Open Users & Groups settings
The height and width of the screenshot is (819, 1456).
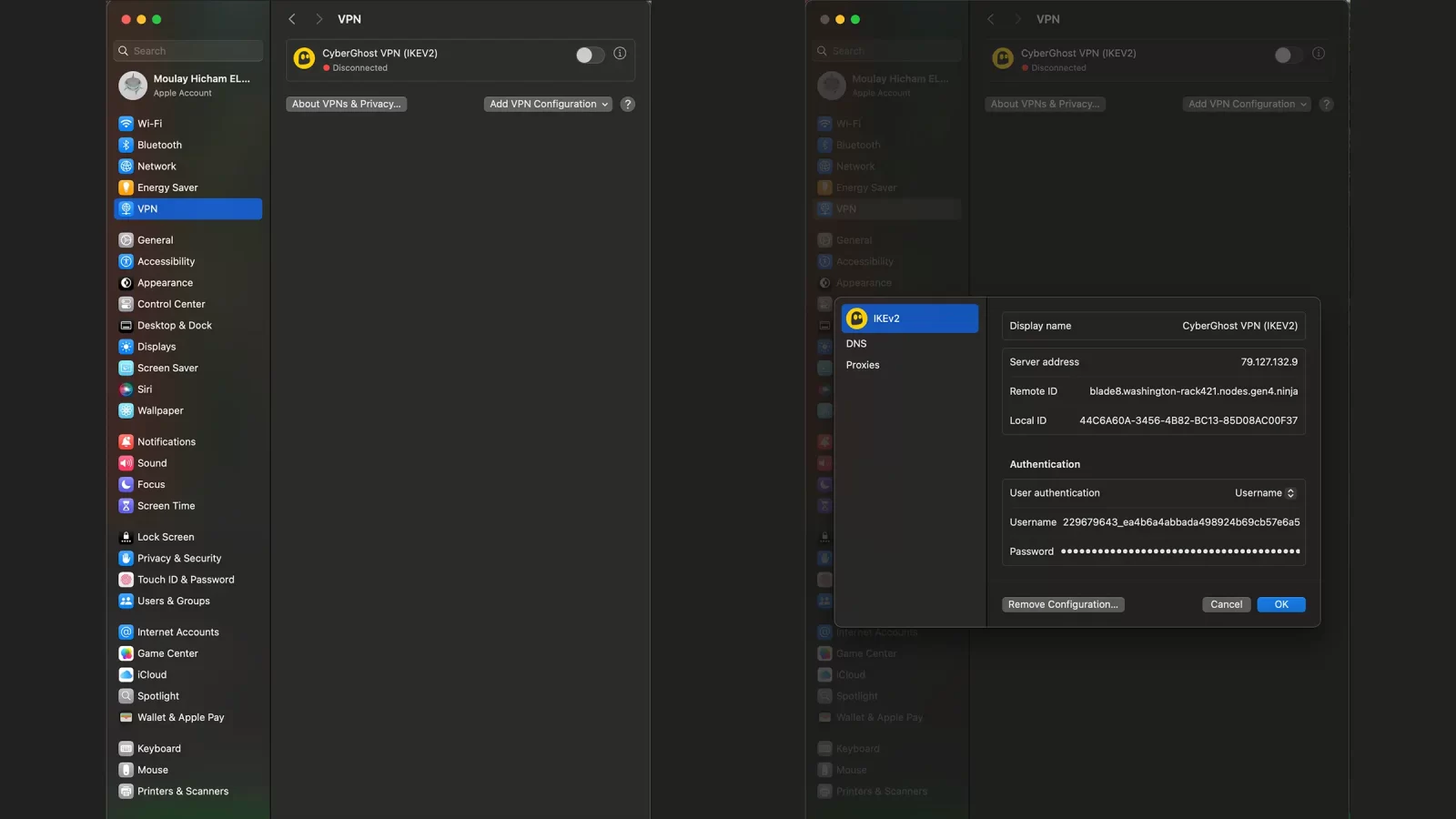[x=187, y=601]
